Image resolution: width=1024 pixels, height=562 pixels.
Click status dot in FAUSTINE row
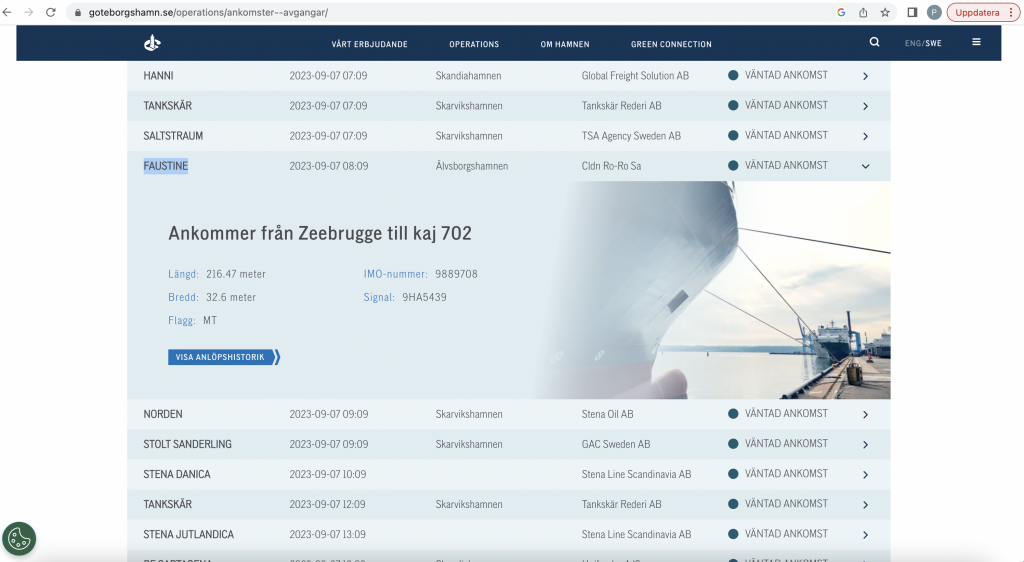pyautogui.click(x=733, y=165)
